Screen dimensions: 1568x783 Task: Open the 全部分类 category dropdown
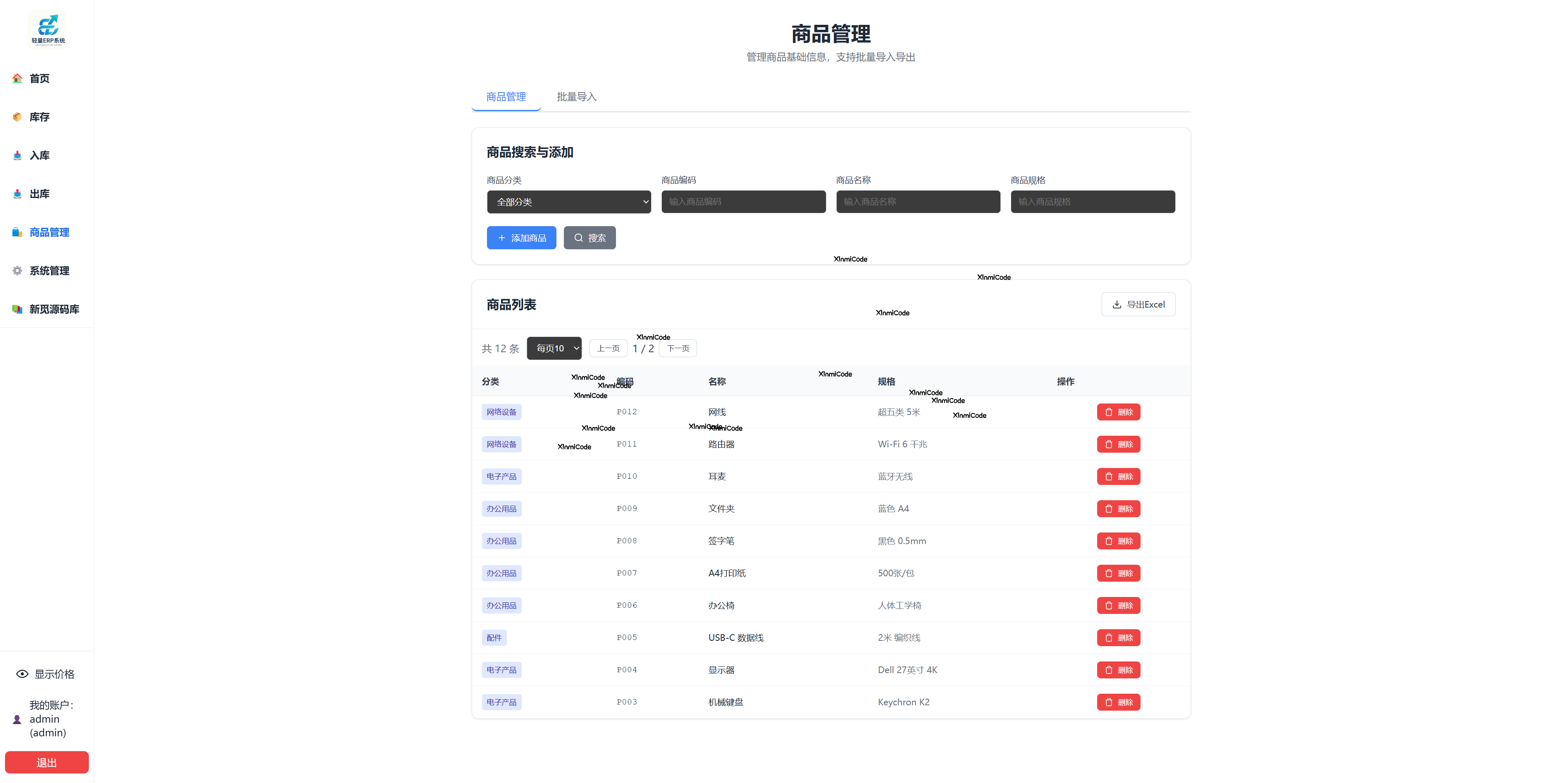(568, 201)
